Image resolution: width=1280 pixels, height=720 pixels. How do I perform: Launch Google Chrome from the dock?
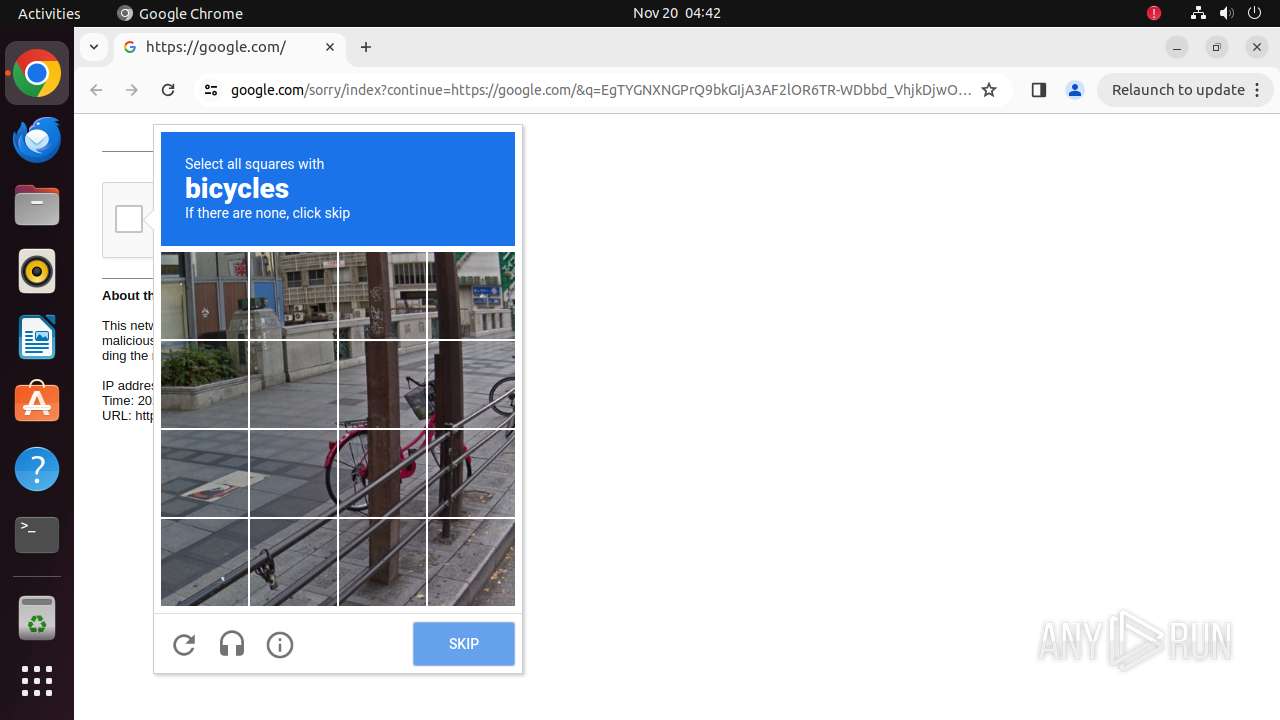pyautogui.click(x=37, y=74)
